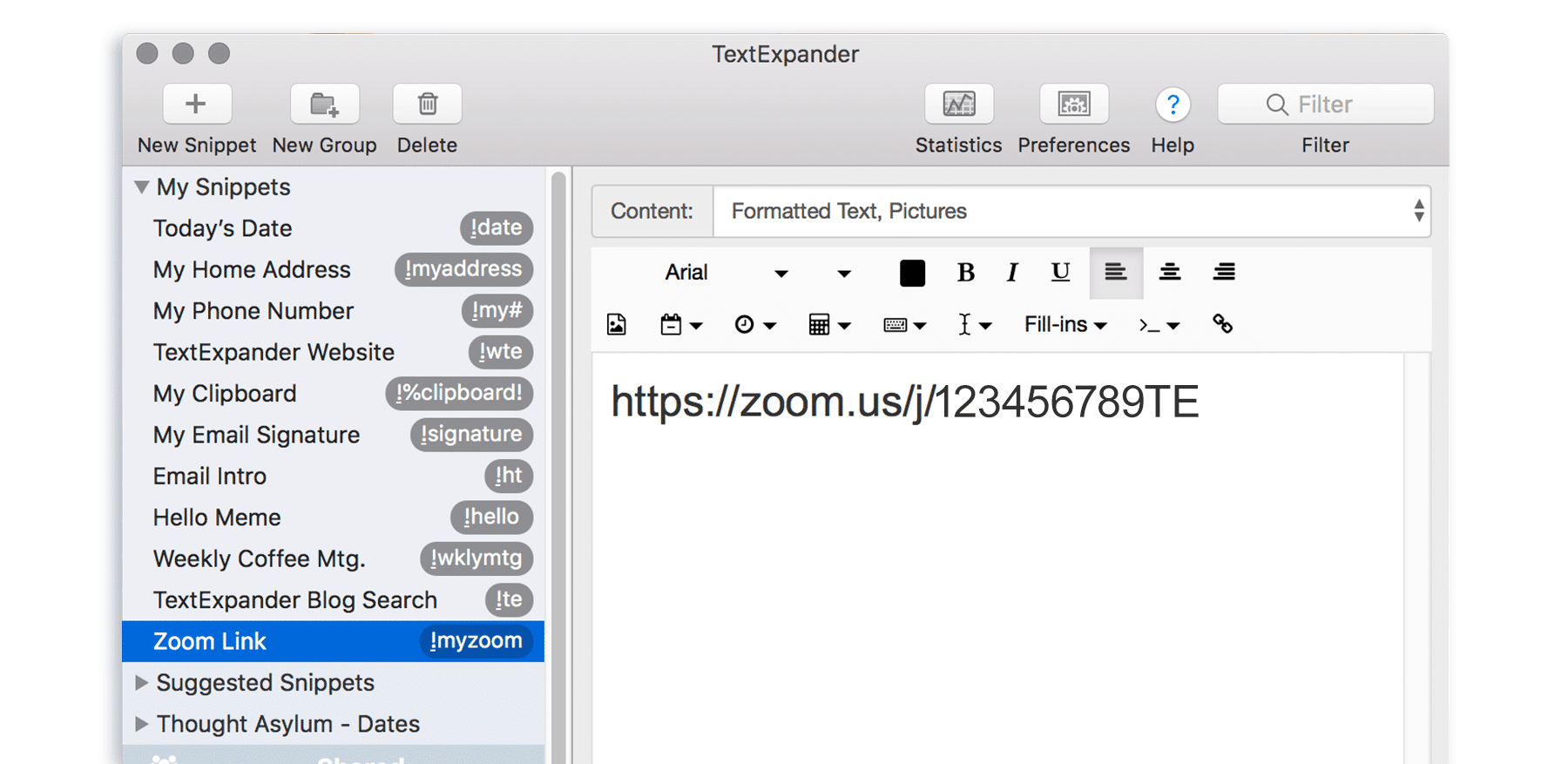The image size is (1568, 764).
Task: Click the Delete trash icon
Action: pyautogui.click(x=428, y=105)
